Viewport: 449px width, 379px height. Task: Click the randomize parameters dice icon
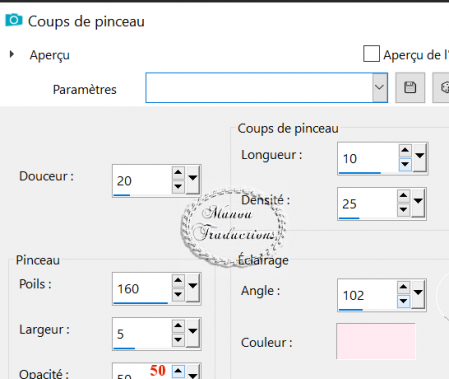click(443, 88)
